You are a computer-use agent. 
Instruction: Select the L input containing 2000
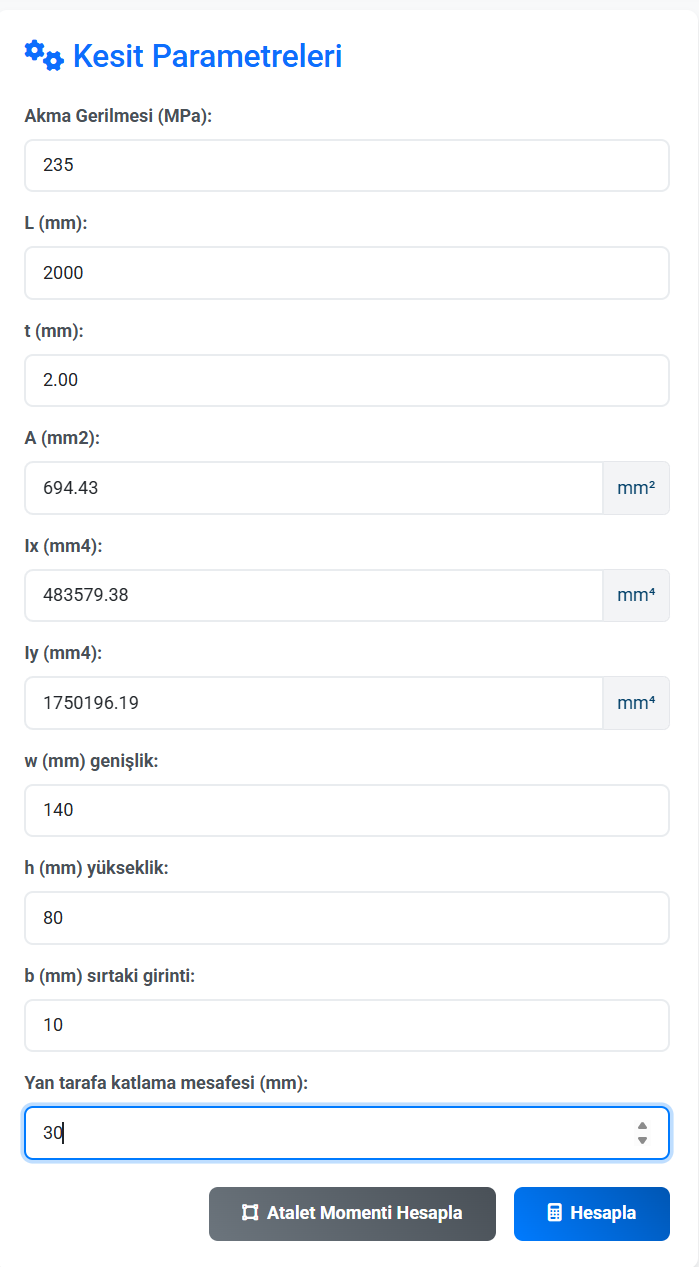347,273
